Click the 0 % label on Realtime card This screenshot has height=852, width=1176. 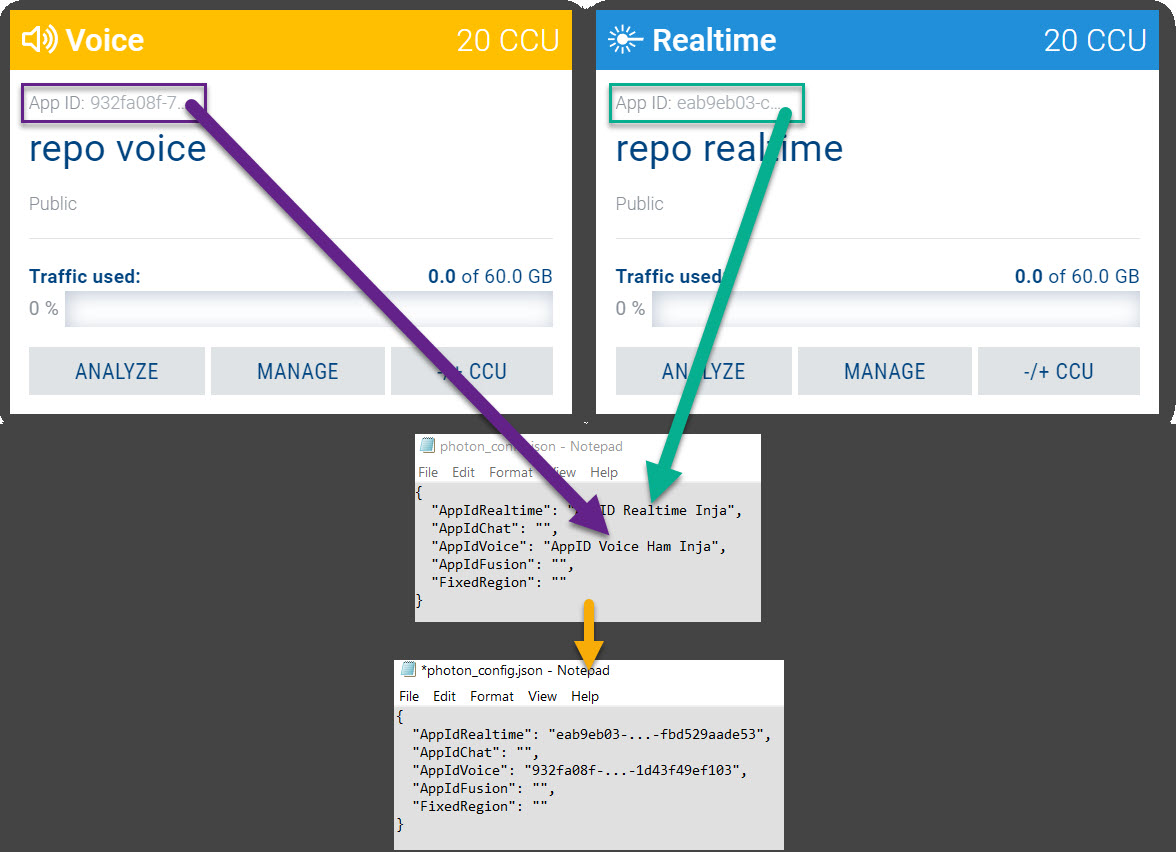click(630, 308)
